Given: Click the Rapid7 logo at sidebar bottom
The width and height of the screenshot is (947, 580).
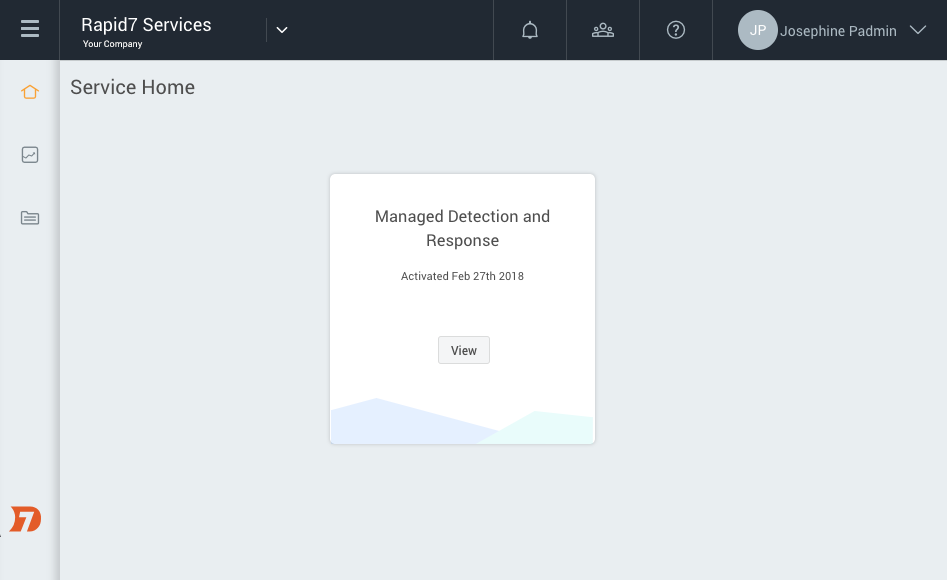Looking at the screenshot, I should [25, 519].
